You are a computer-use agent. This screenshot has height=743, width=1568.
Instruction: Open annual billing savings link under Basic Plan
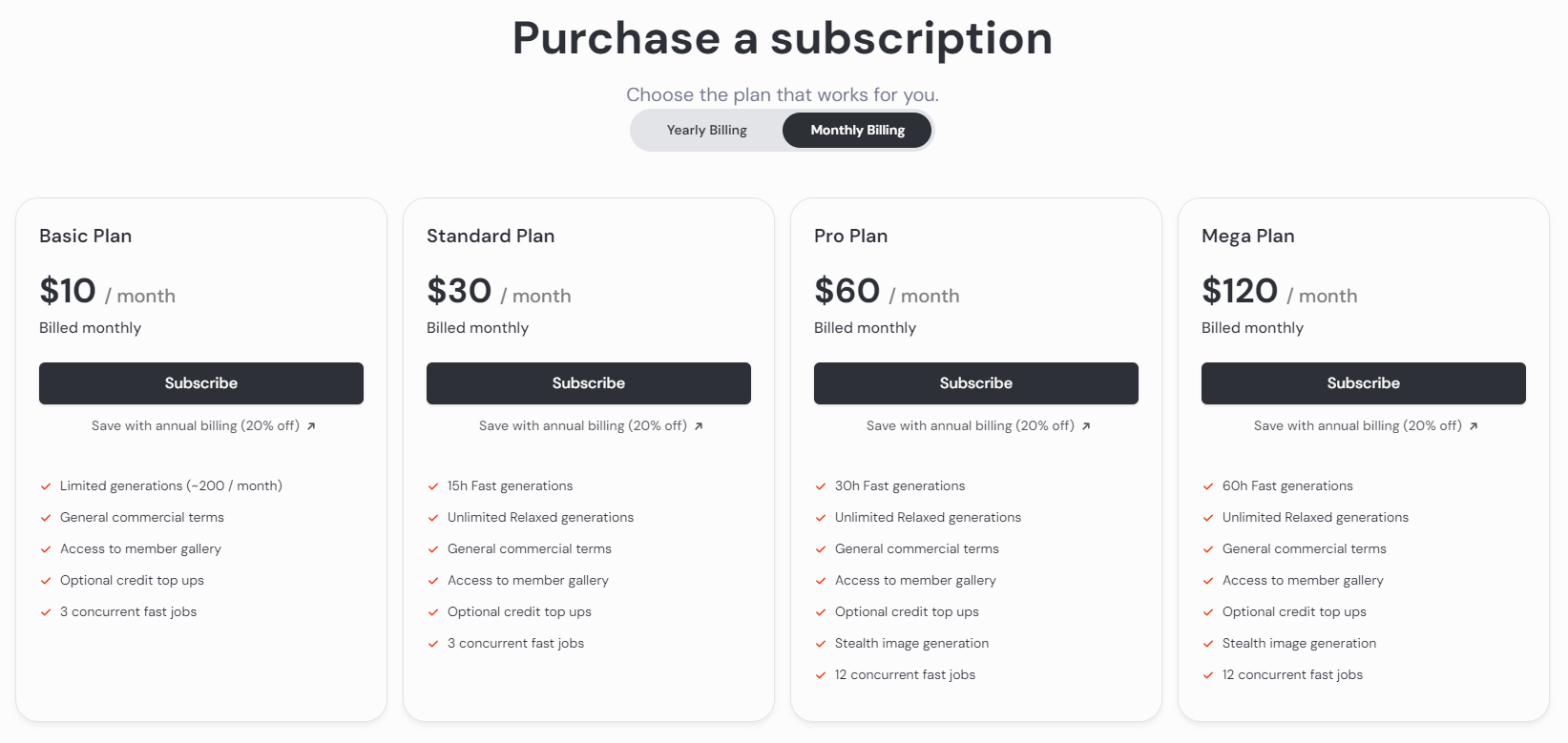coord(196,426)
